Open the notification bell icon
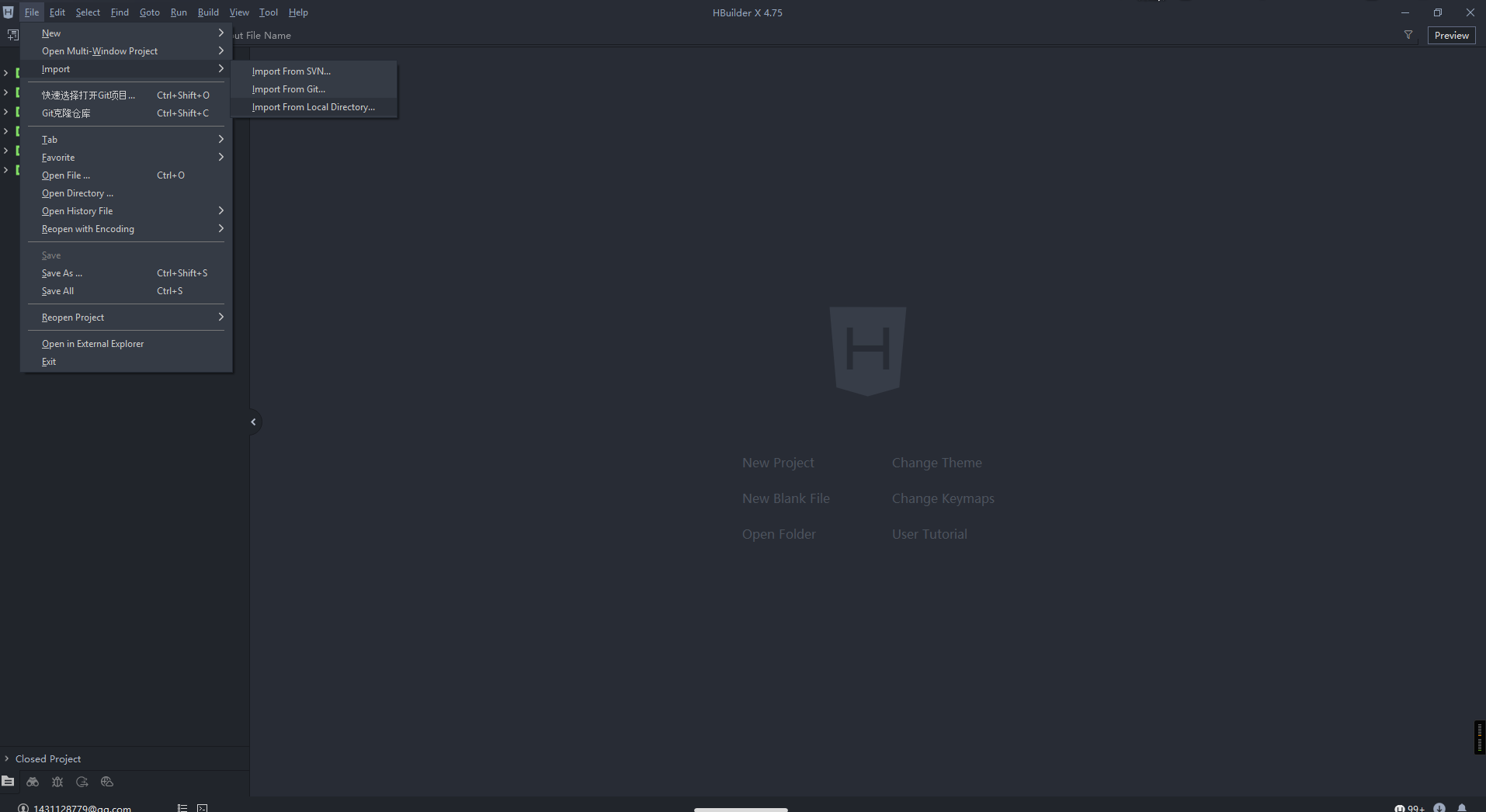 [1462, 808]
